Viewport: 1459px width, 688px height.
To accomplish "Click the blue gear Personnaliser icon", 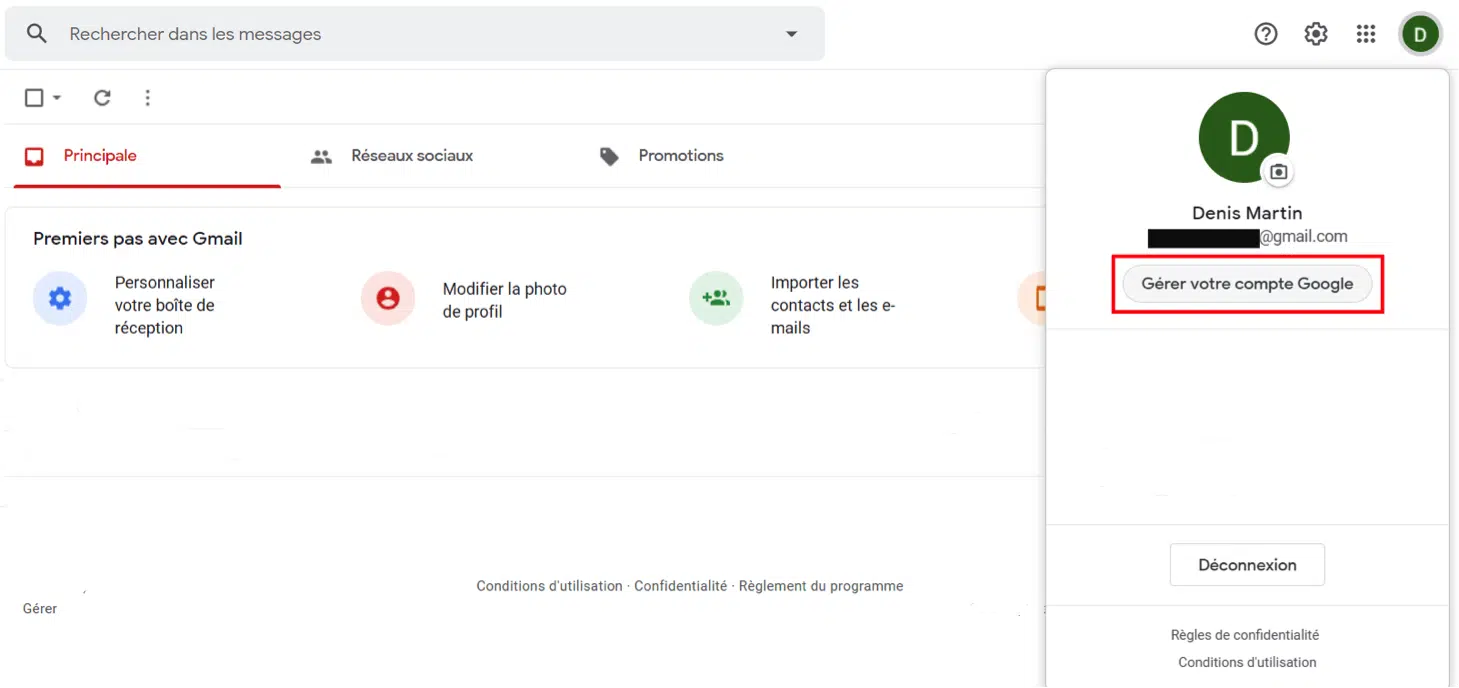I will (x=60, y=298).
